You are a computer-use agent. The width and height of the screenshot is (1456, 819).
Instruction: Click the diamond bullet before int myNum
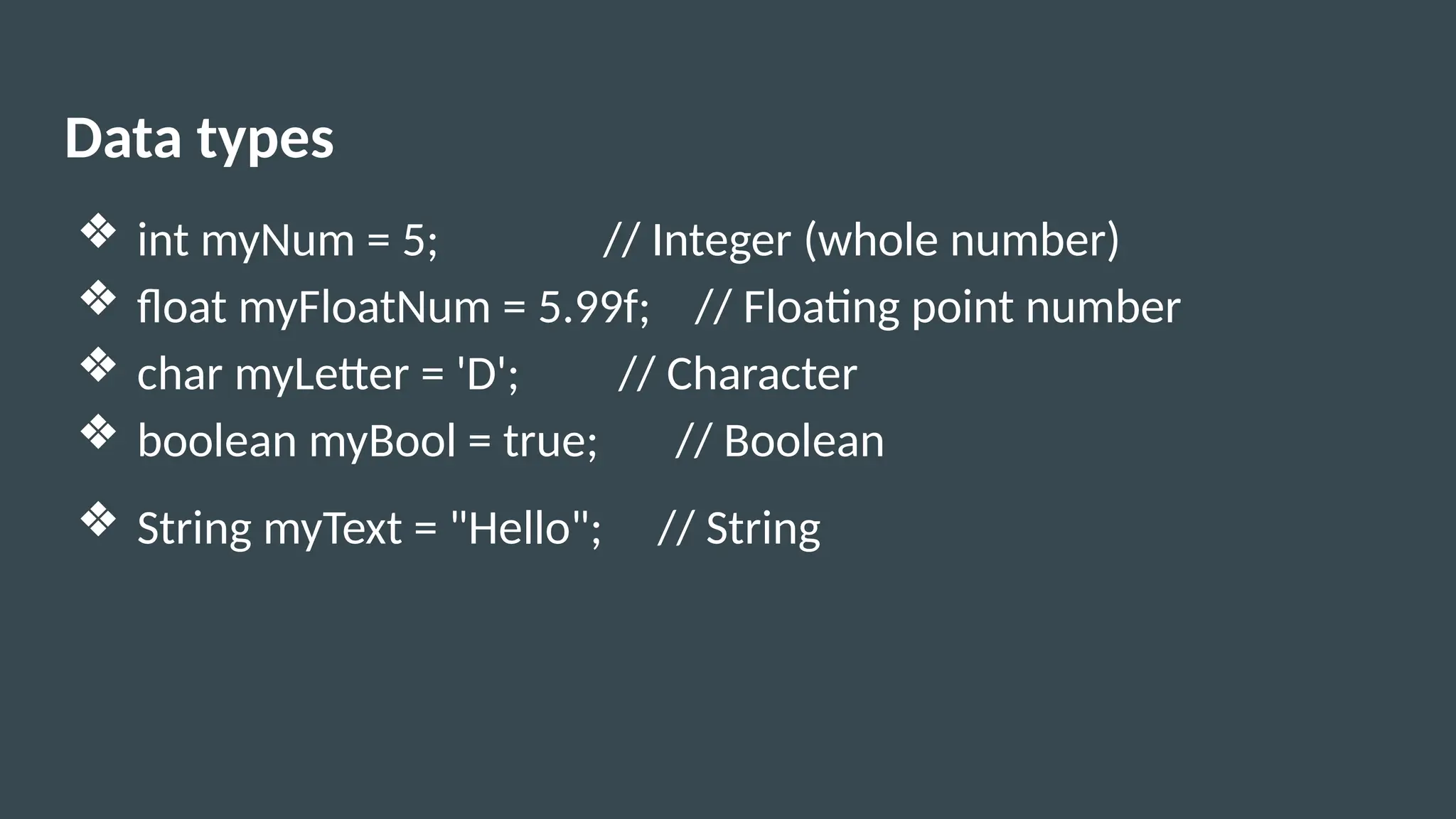point(98,232)
